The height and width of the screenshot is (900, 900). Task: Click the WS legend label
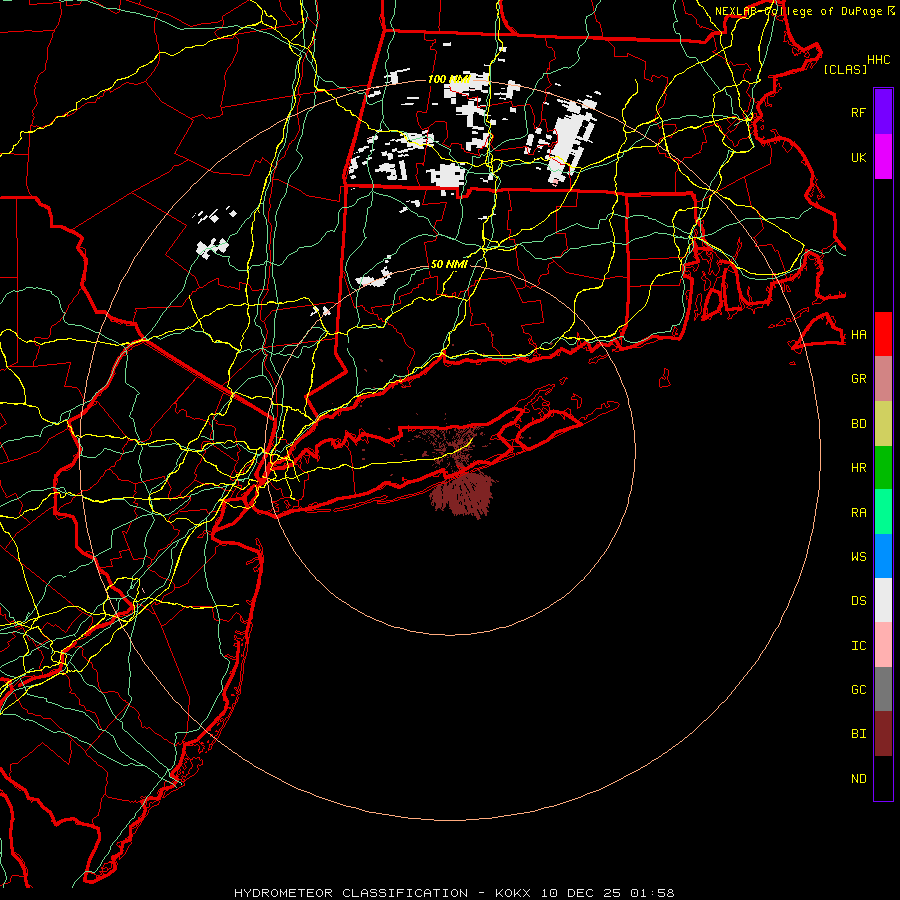point(858,556)
